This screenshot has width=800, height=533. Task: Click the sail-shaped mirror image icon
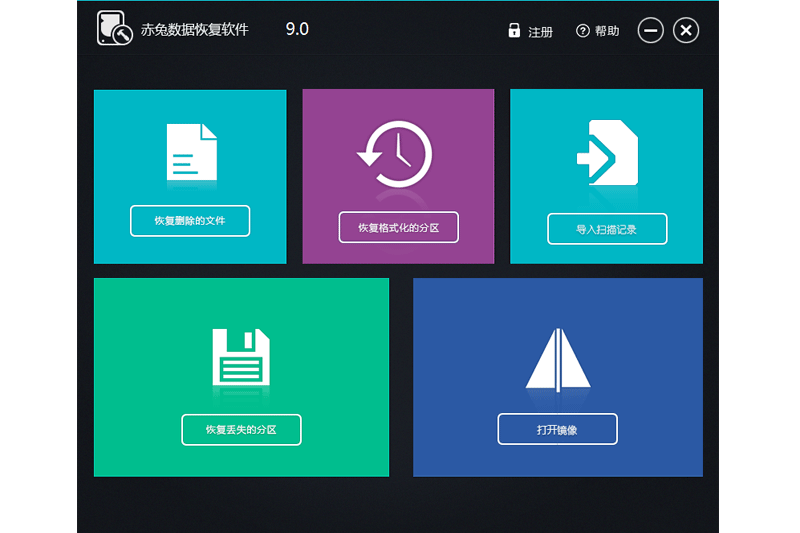tap(558, 360)
